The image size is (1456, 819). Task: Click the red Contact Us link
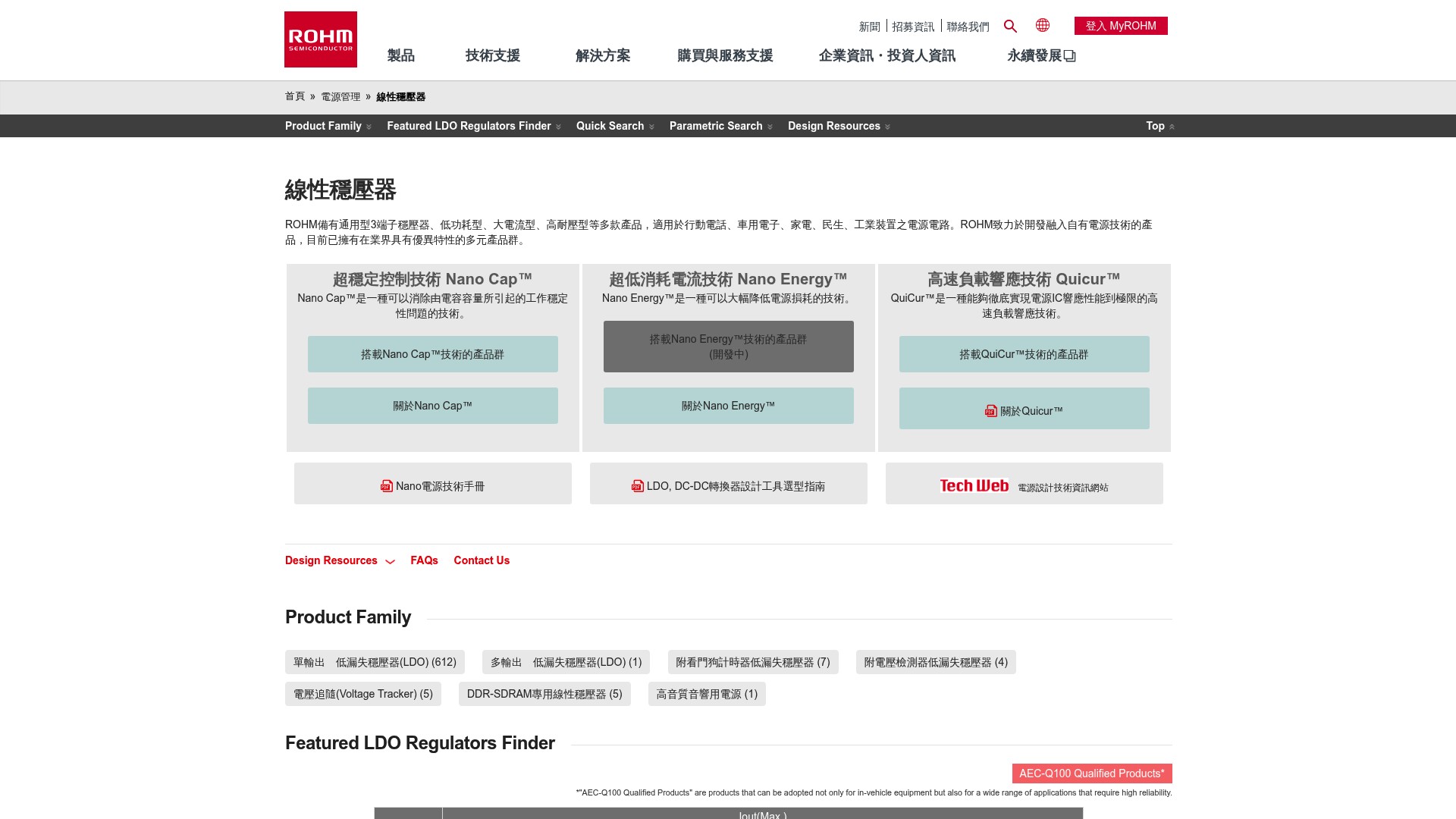point(482,560)
